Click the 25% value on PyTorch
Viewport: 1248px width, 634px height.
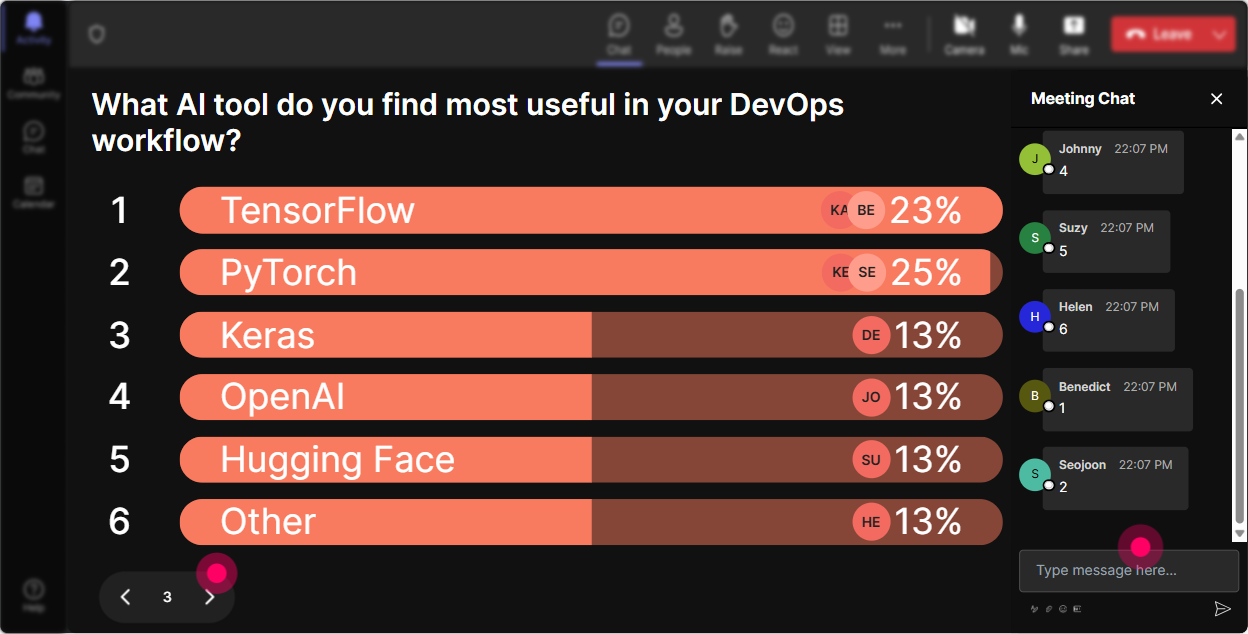pyautogui.click(x=926, y=272)
